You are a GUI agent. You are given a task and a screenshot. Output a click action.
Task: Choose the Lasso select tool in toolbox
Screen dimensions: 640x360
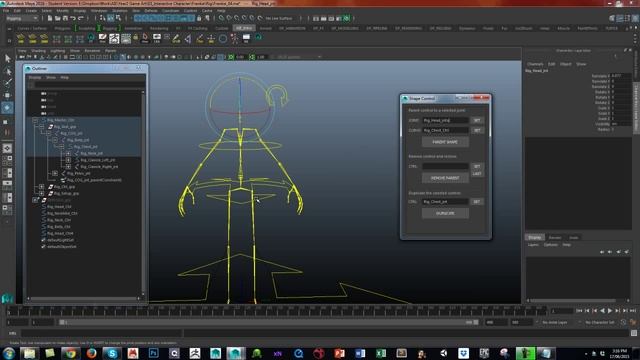tap(7, 71)
